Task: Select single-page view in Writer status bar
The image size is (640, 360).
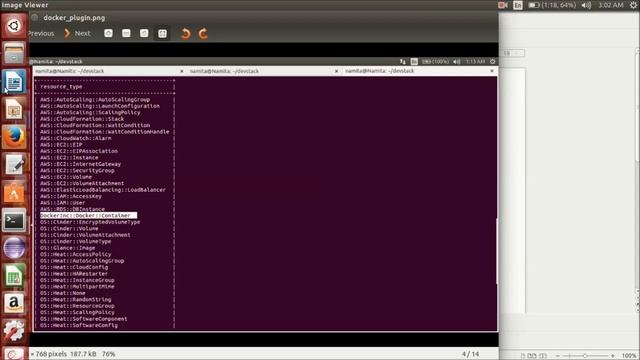Action: point(523,356)
